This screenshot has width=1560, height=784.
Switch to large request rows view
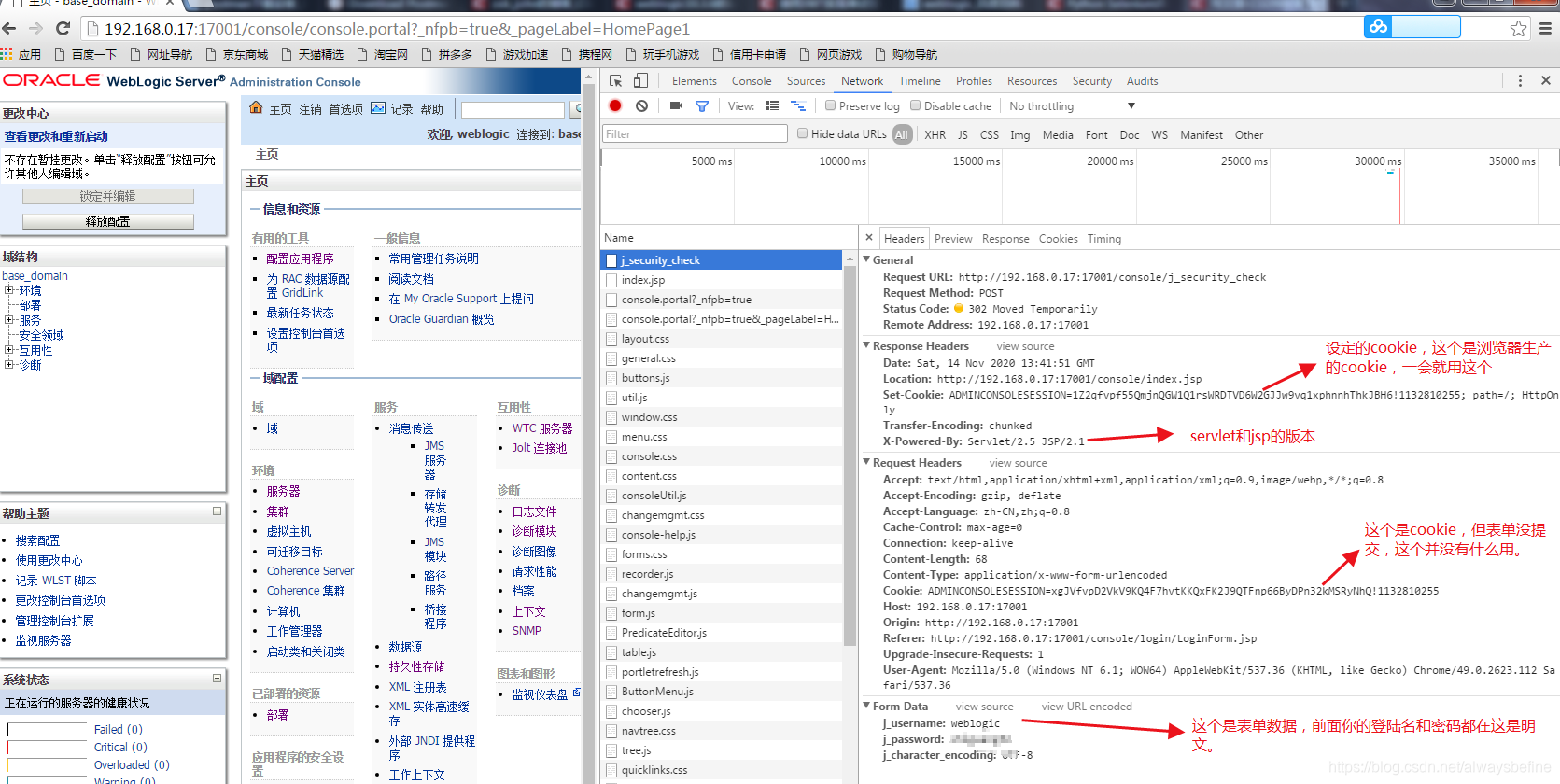(772, 106)
